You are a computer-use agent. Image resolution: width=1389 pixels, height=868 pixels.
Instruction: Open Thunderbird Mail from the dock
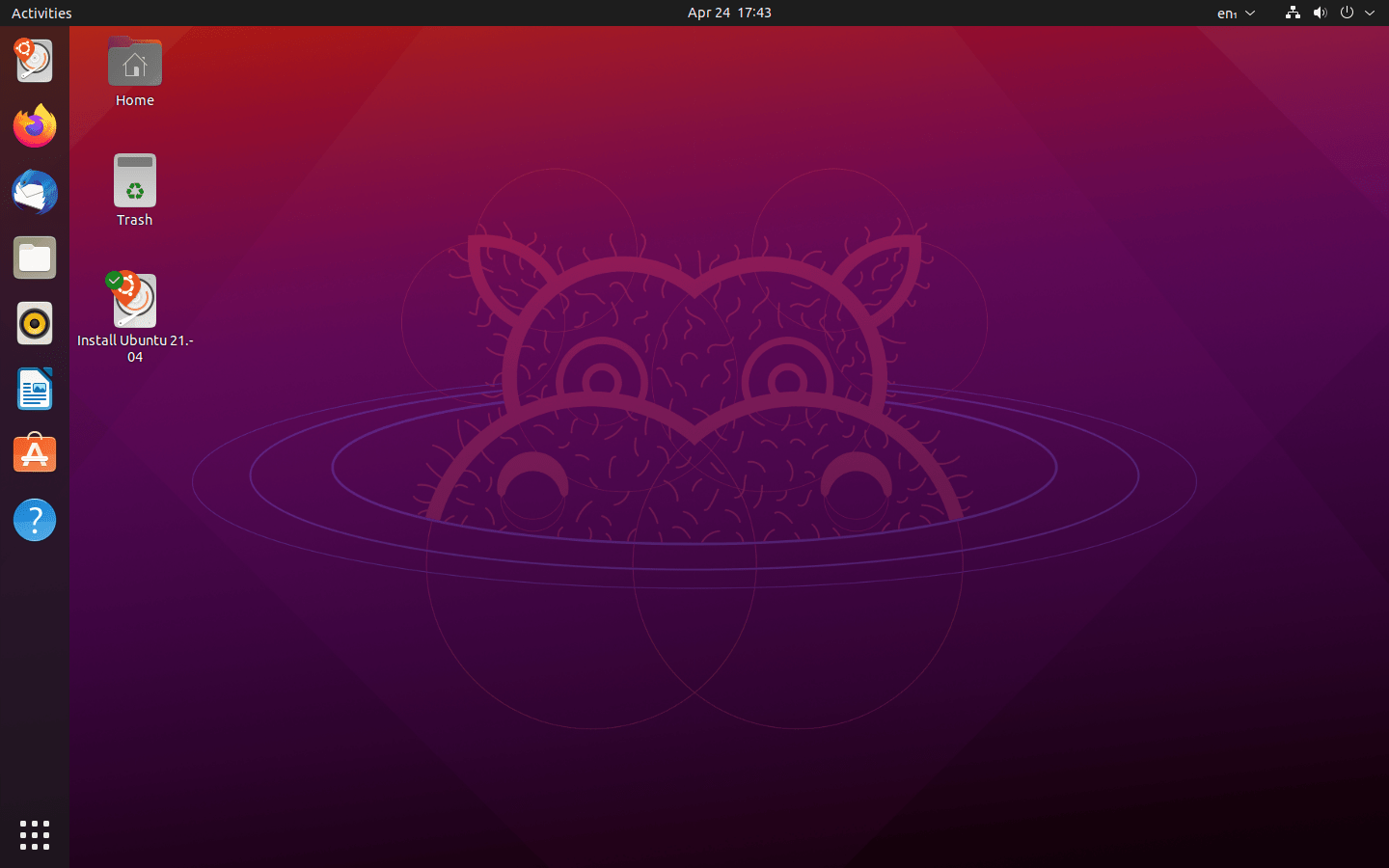coord(34,192)
